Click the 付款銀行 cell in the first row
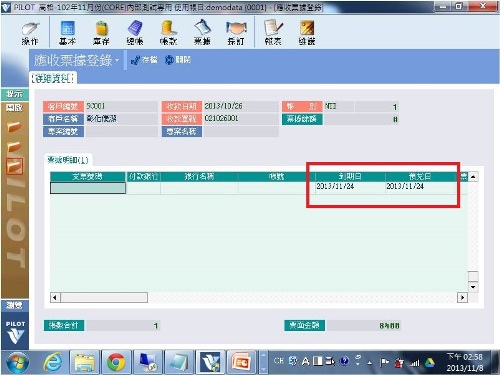 [x=143, y=188]
